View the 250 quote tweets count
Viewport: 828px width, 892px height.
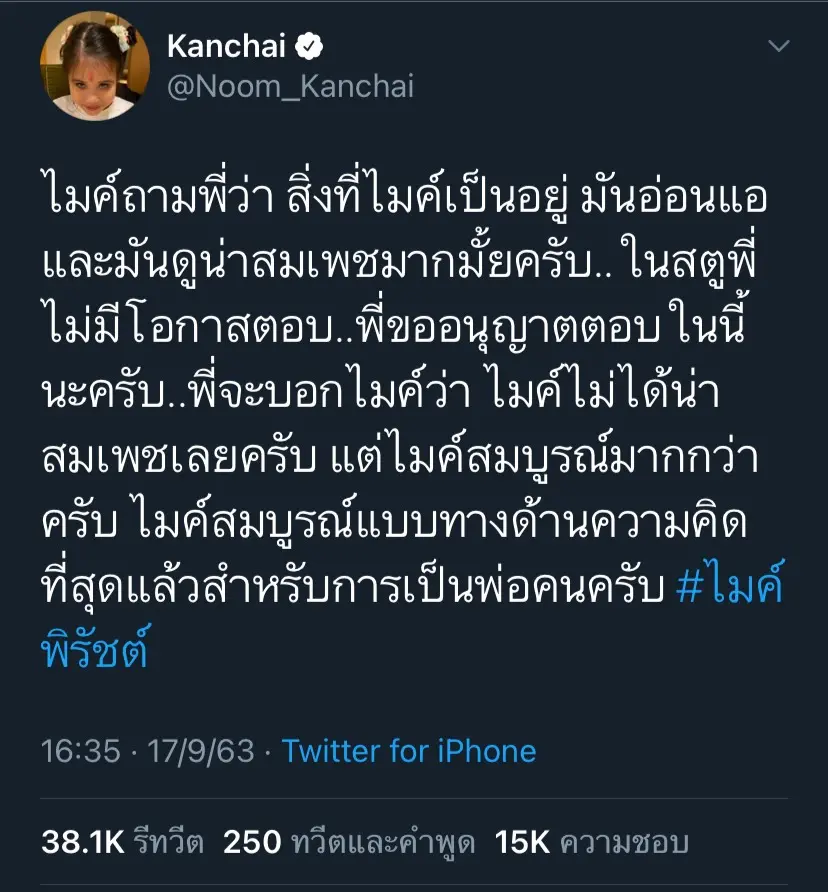tap(251, 843)
